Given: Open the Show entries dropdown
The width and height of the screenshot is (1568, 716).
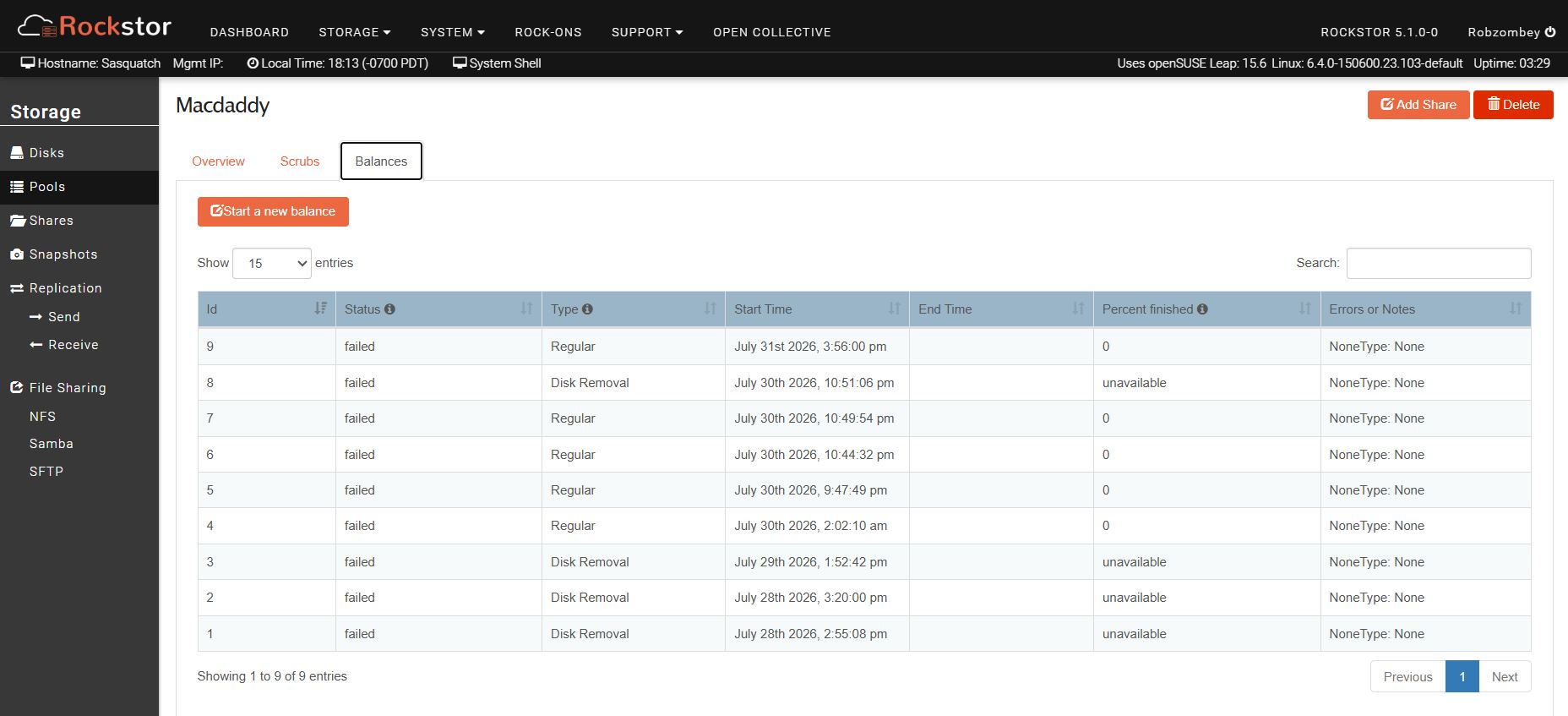Looking at the screenshot, I should pyautogui.click(x=272, y=264).
